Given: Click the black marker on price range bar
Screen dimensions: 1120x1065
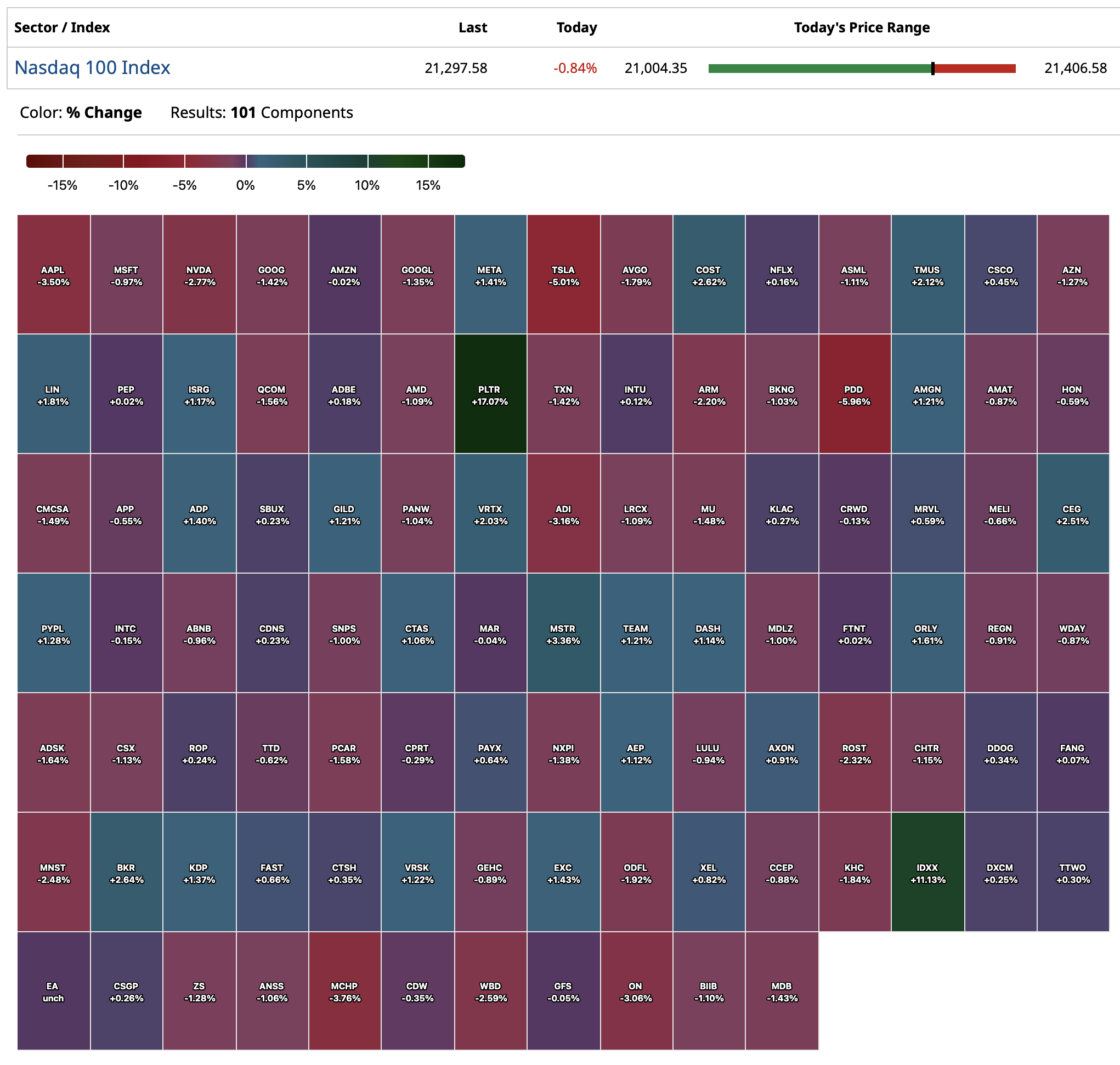Looking at the screenshot, I should pos(932,68).
